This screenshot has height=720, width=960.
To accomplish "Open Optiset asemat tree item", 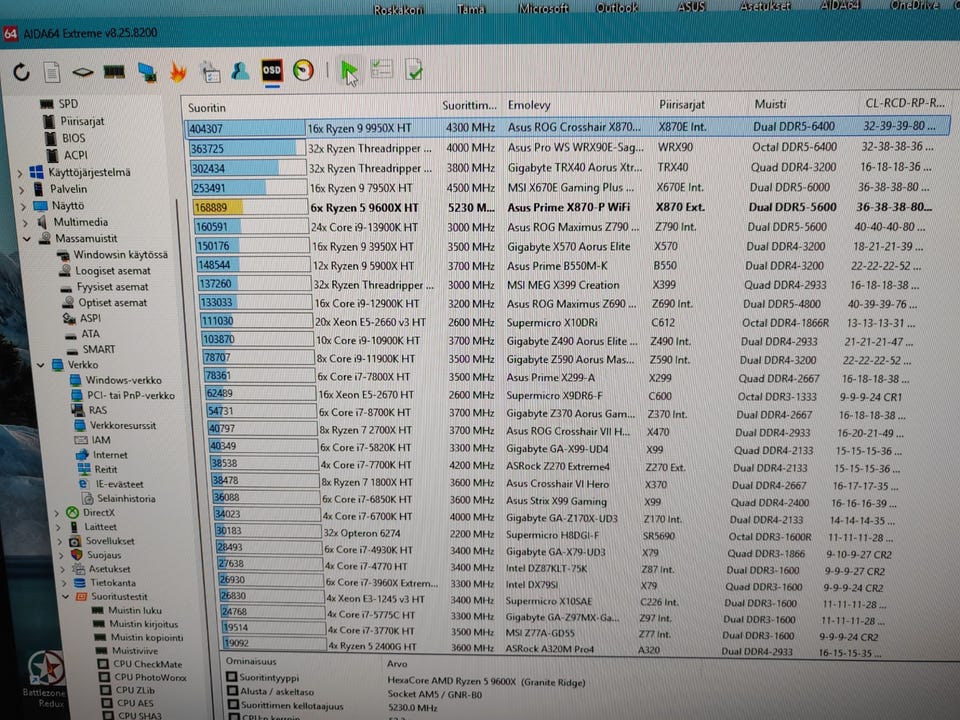I will coord(112,302).
